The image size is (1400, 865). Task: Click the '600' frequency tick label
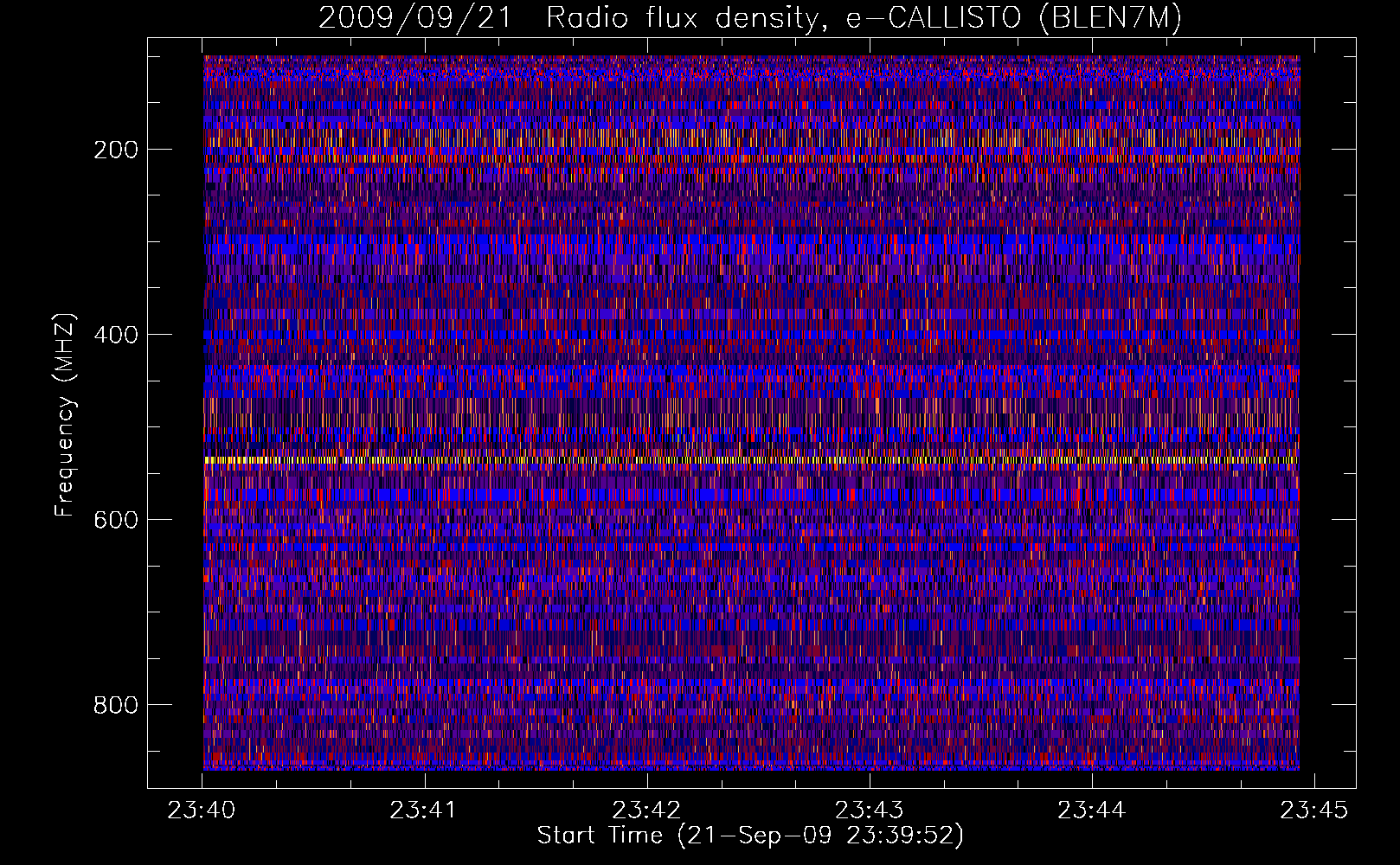(116, 520)
